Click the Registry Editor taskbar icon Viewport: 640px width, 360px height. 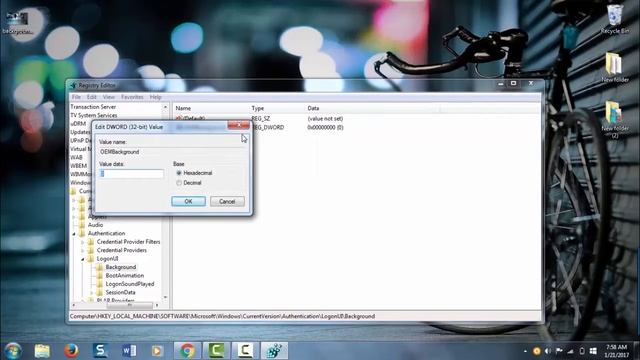pos(274,351)
